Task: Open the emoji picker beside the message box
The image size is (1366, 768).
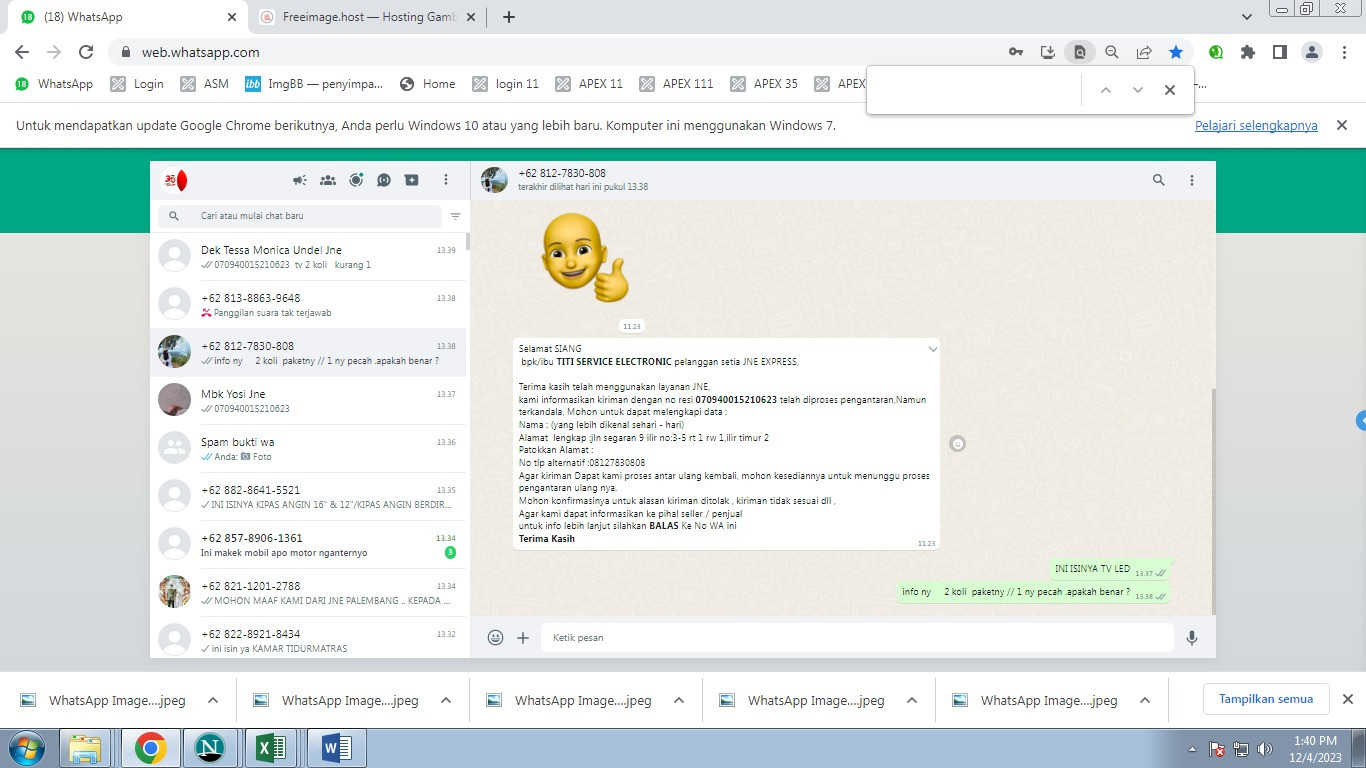Action: tap(495, 638)
